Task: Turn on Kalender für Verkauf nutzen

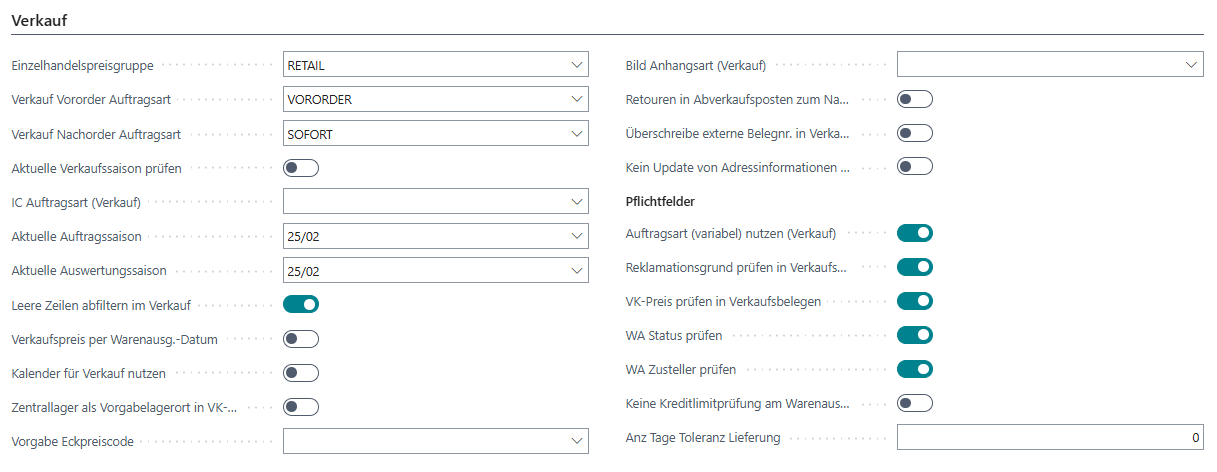Action: point(301,373)
